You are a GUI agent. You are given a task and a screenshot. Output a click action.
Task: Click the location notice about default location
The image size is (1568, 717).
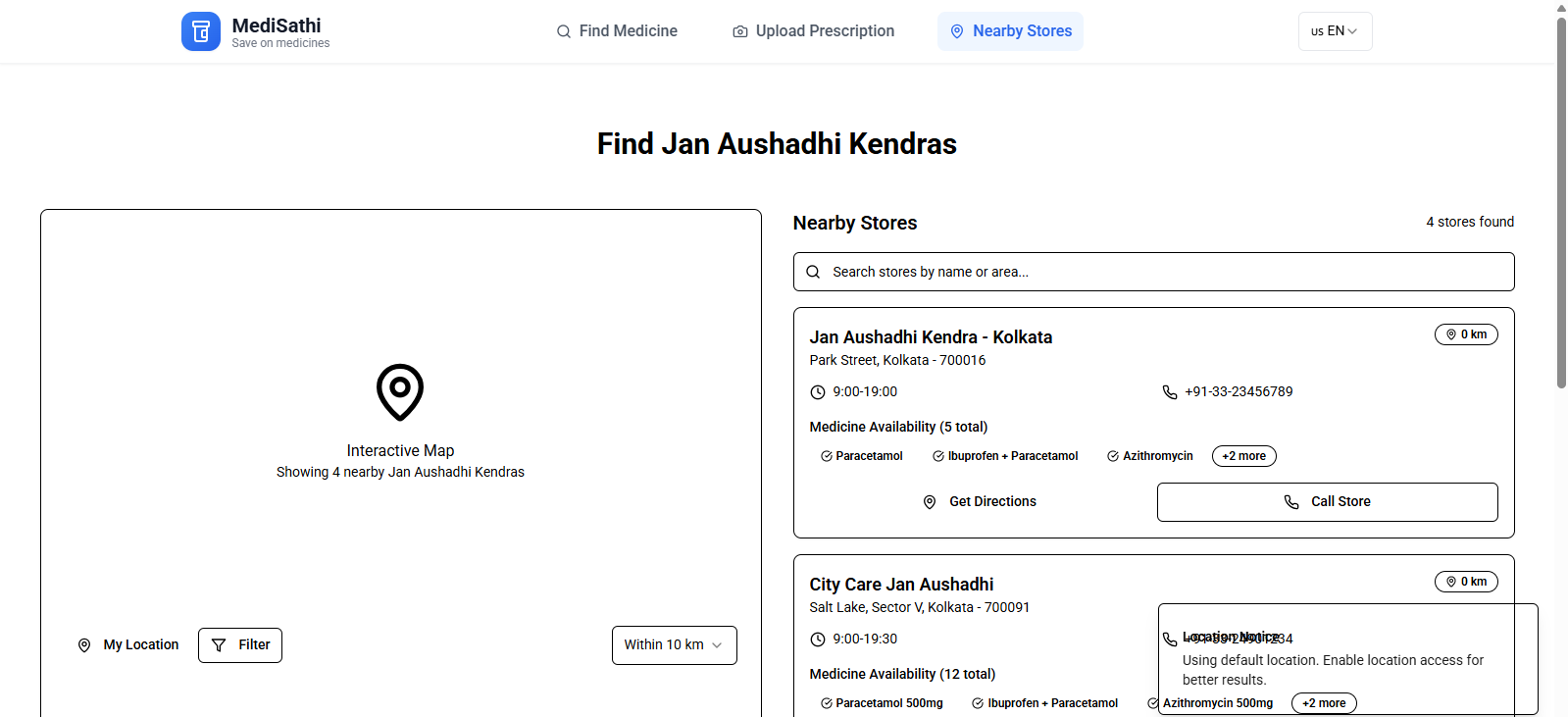1348,659
